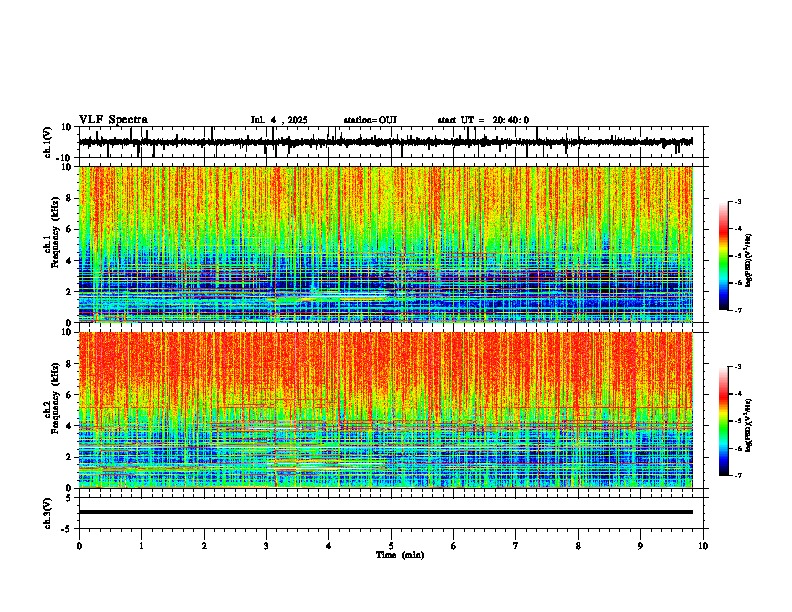Click the "-3" label on ch.1 color bar
This screenshot has height=612, width=792.
738,202
